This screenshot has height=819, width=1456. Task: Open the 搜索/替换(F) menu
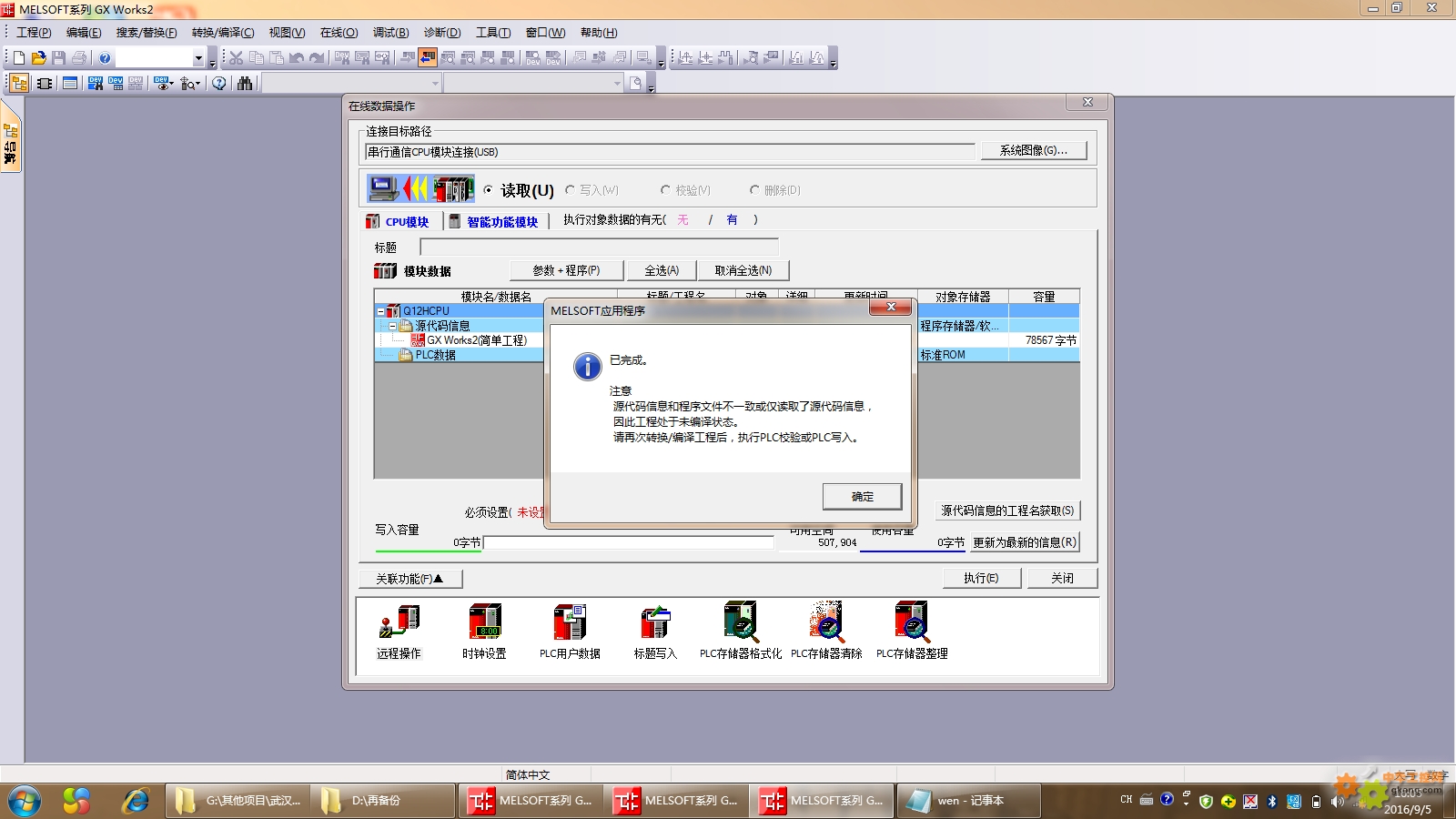click(147, 33)
